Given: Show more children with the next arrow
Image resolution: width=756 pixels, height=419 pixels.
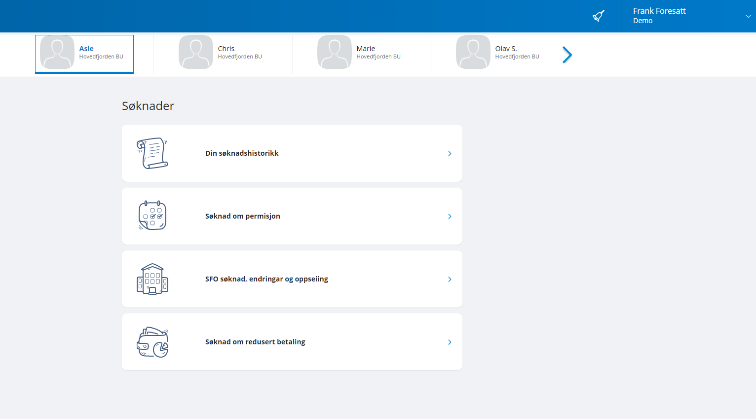Looking at the screenshot, I should 567,54.
